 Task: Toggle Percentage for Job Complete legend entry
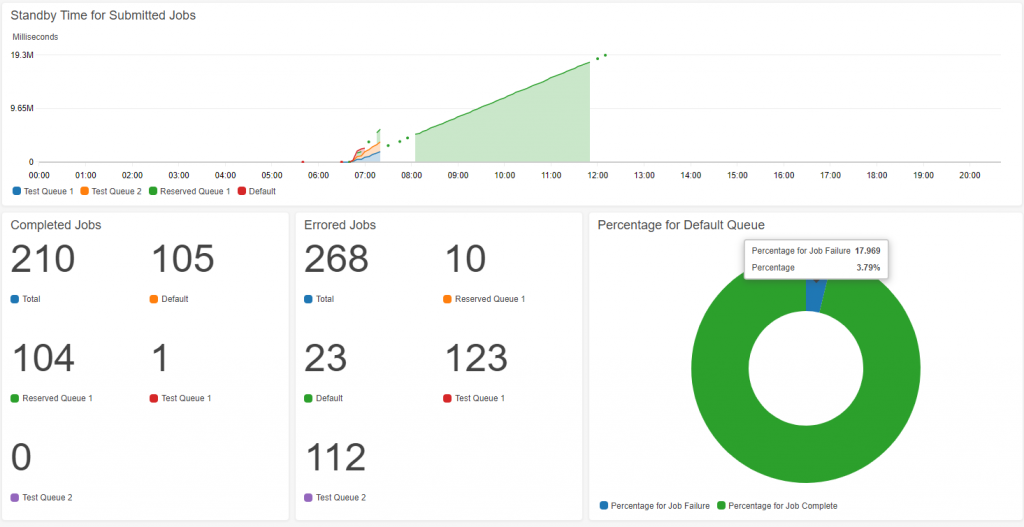(x=777, y=505)
